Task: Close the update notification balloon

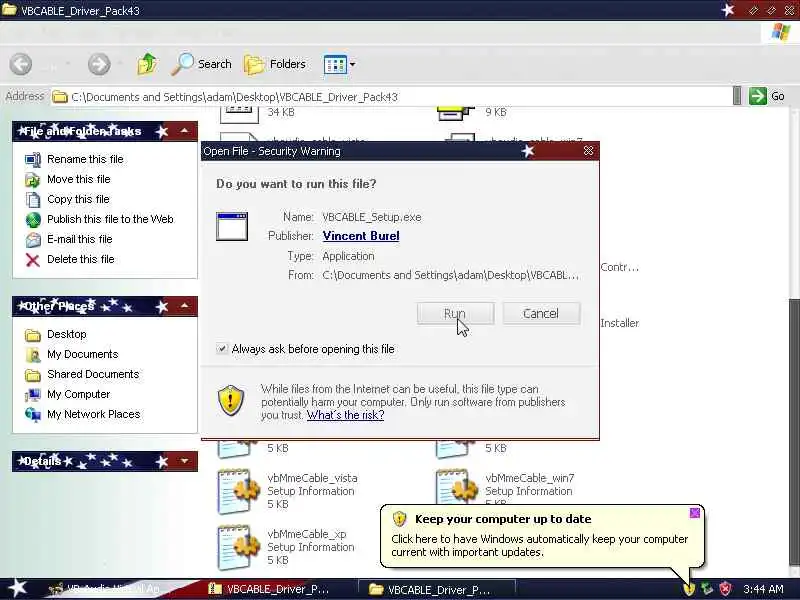Action: [694, 513]
